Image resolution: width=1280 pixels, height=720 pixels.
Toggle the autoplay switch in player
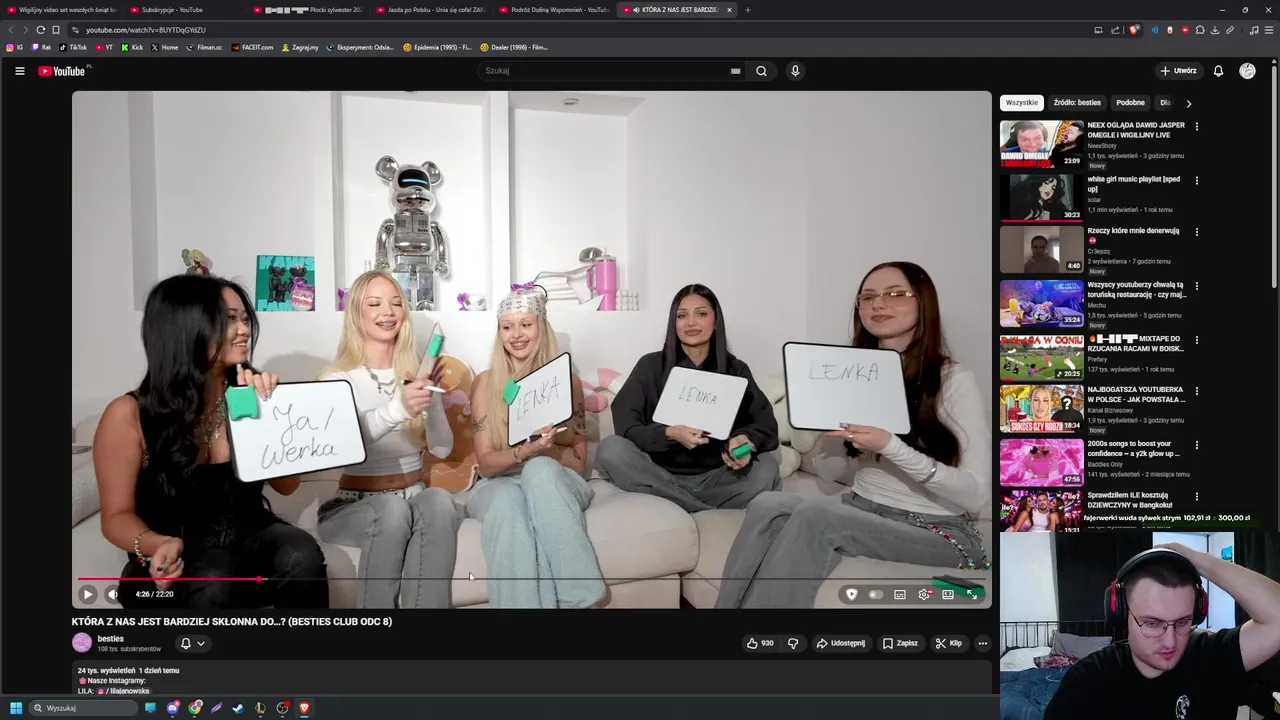pos(875,594)
